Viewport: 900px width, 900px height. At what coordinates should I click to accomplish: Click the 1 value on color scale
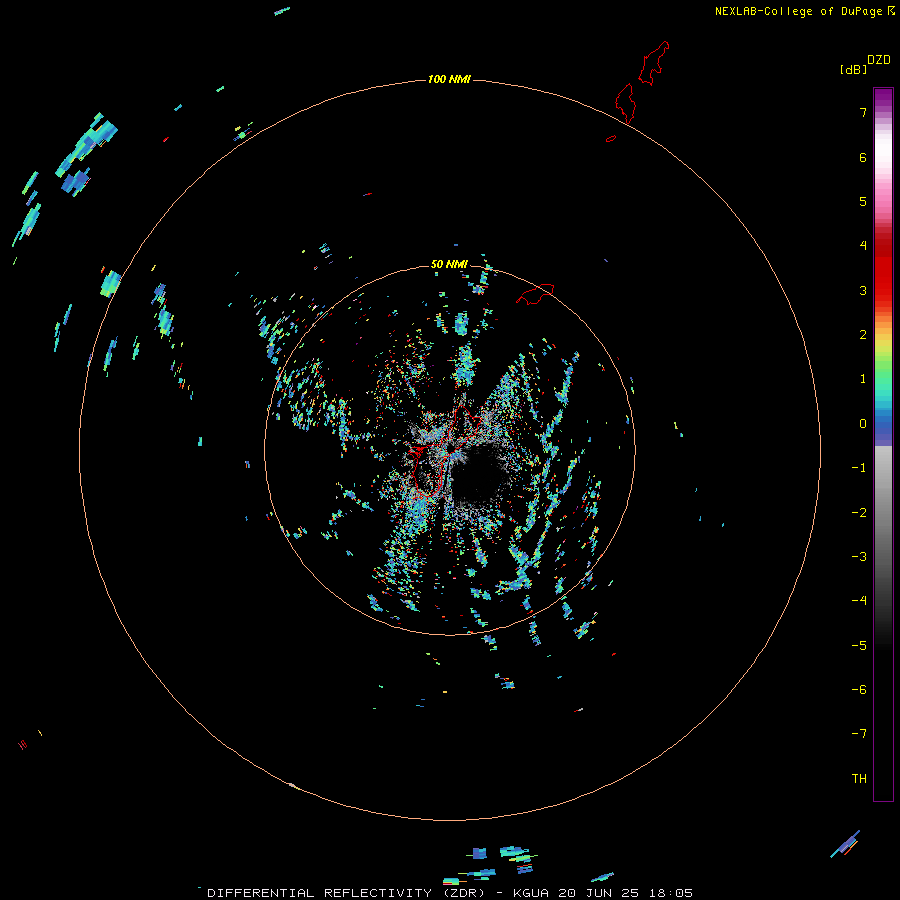pyautogui.click(x=863, y=379)
